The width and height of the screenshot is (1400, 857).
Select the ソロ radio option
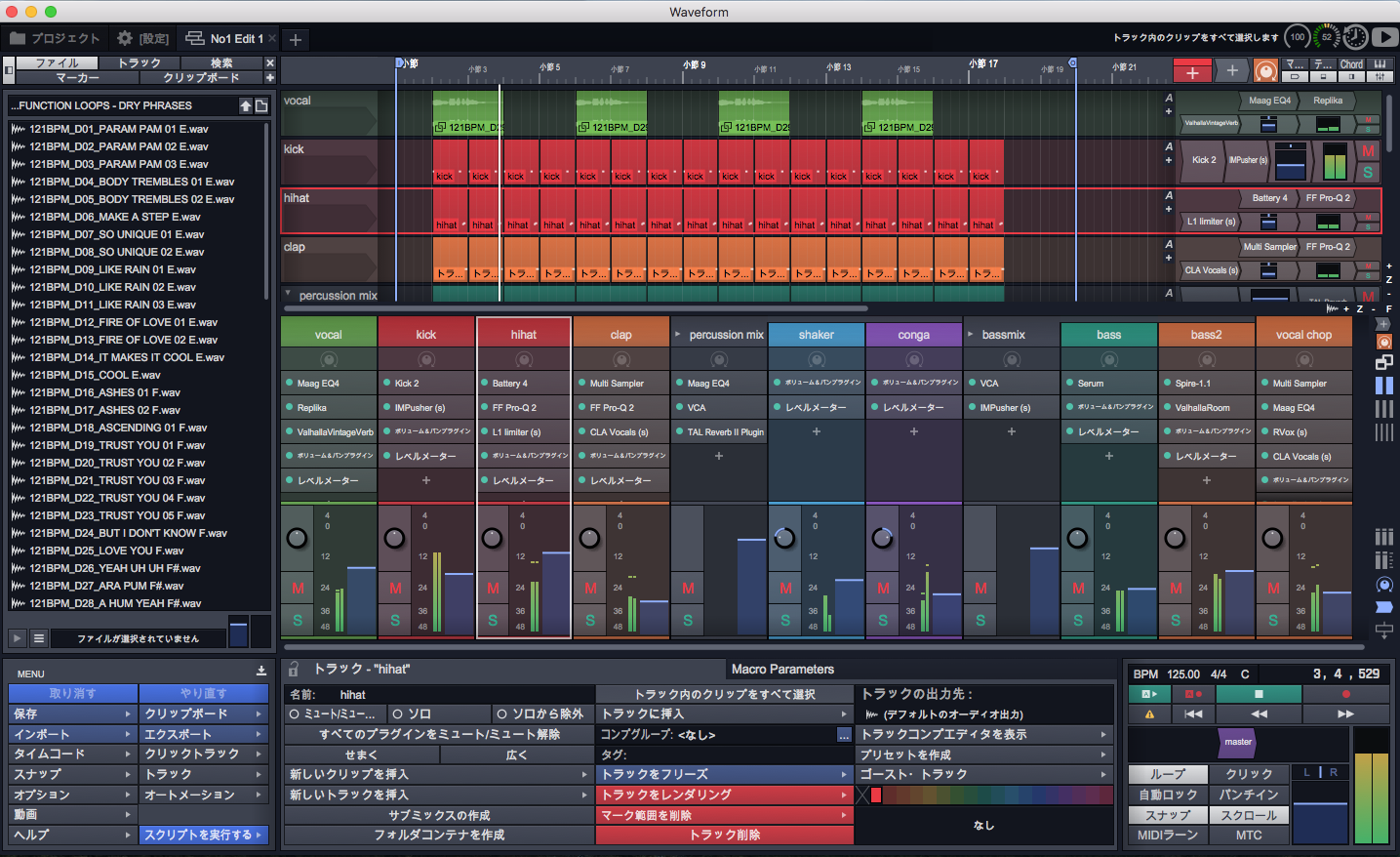point(438,714)
